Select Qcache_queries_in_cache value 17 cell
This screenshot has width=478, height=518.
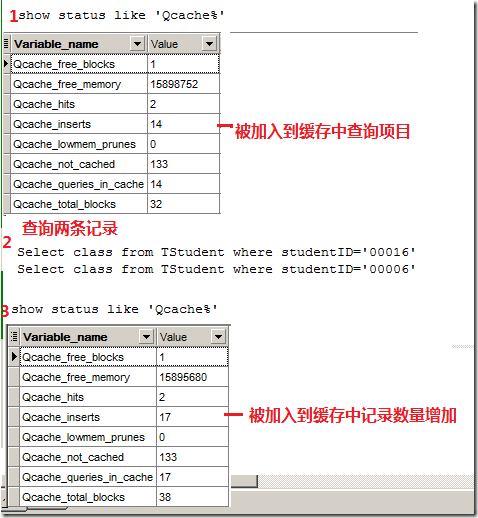coord(193,477)
